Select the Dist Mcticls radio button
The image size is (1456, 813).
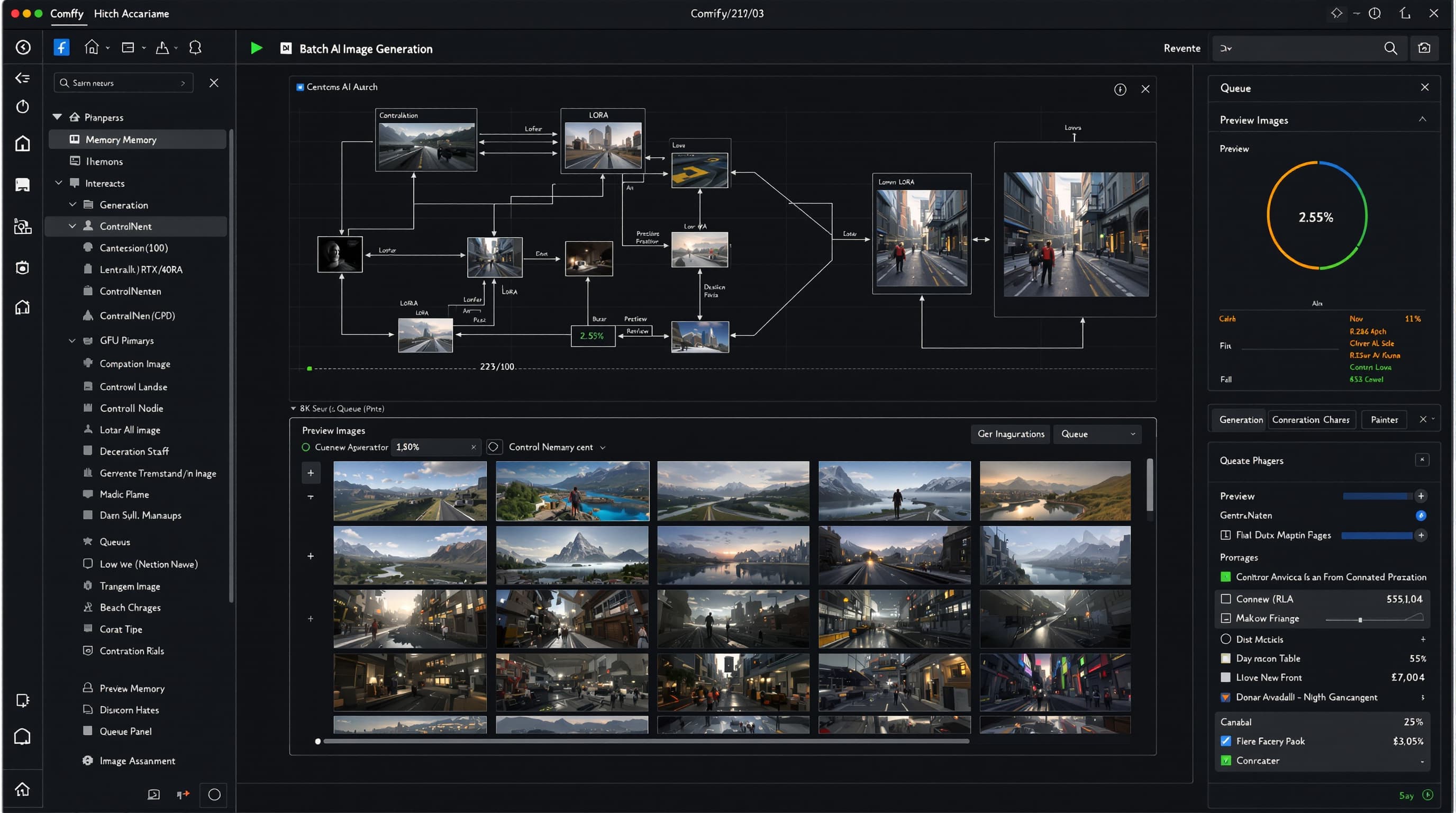click(1225, 639)
